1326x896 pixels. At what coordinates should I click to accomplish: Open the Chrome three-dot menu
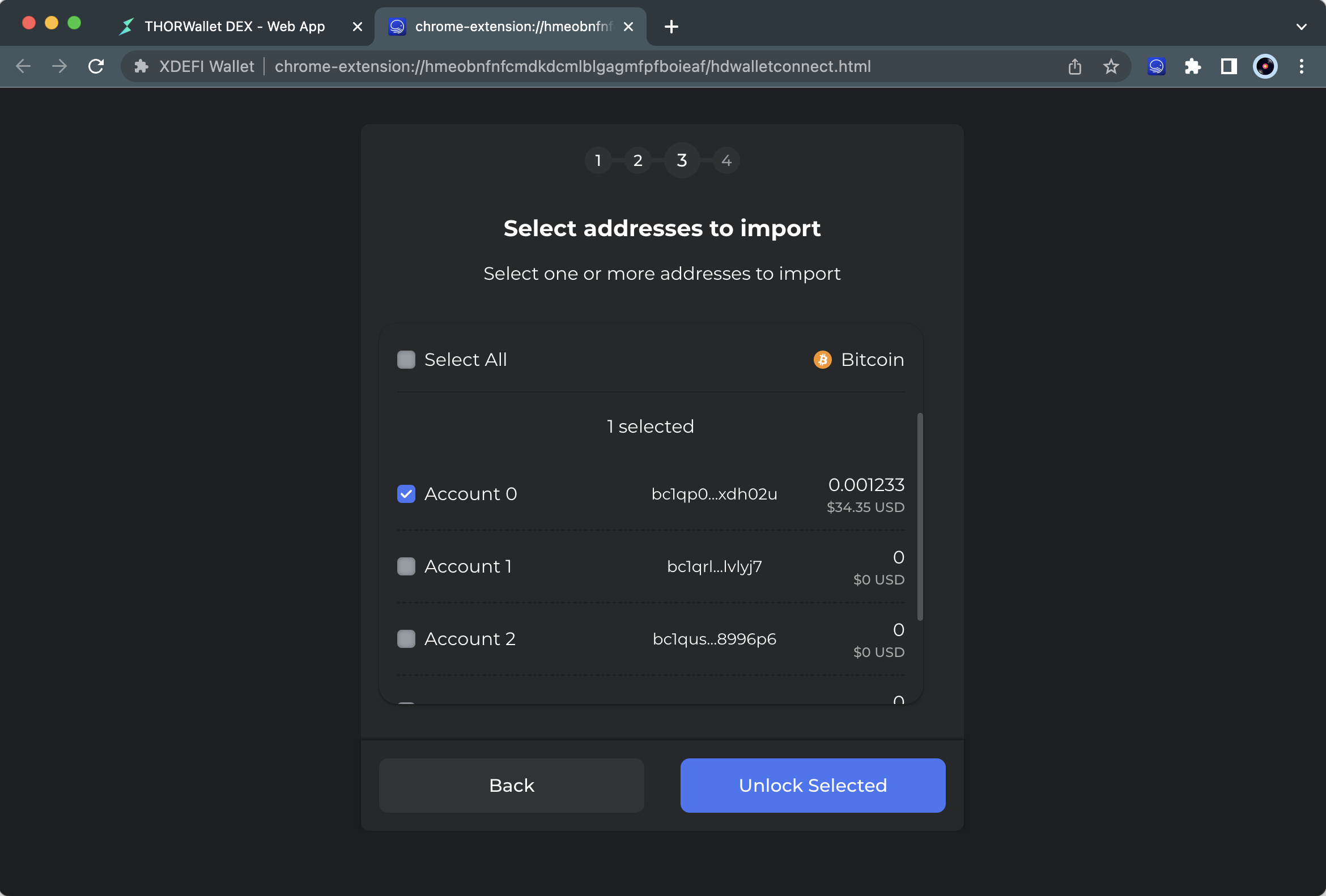pos(1301,67)
